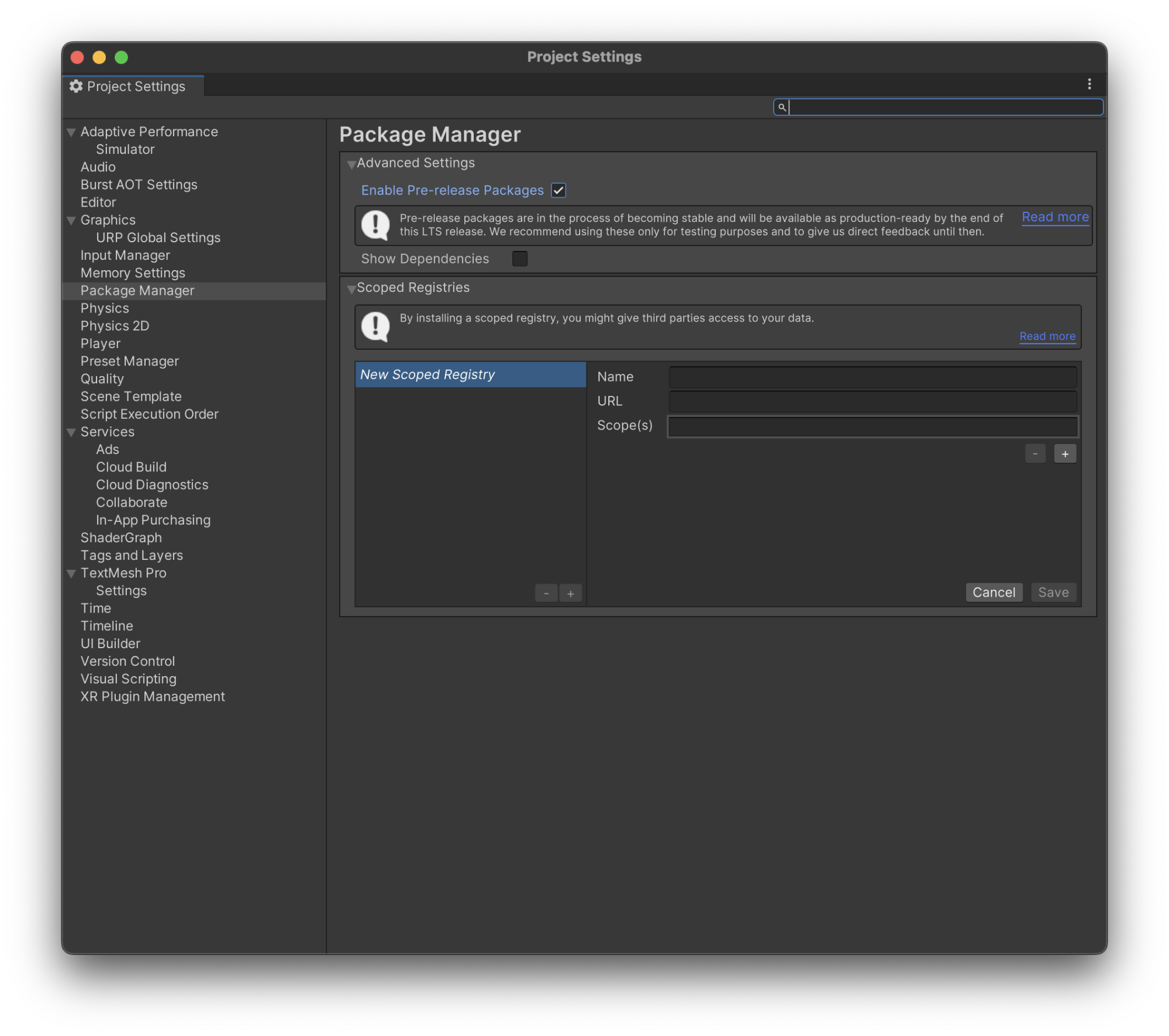Select Physics from the sidebar
Viewport: 1169px width, 1036px height.
[x=104, y=308]
